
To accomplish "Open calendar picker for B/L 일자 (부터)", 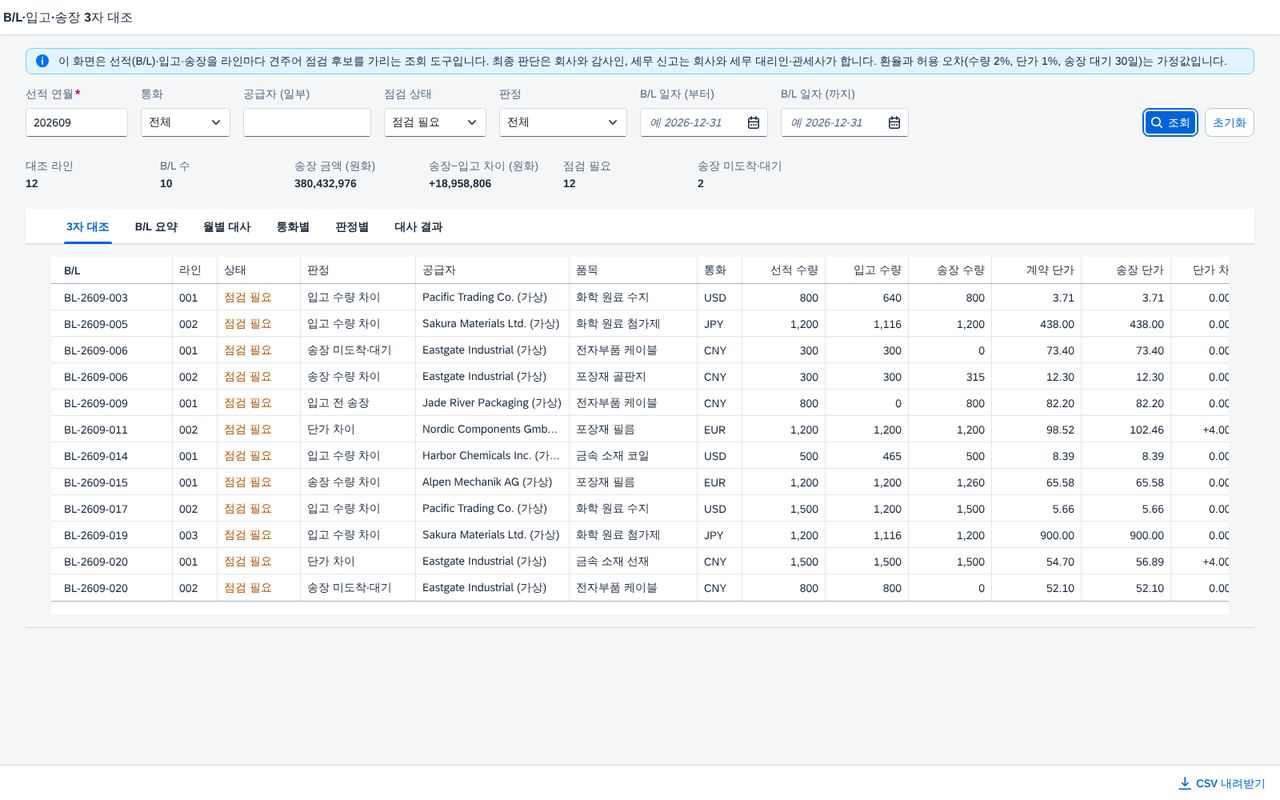I will click(753, 123).
